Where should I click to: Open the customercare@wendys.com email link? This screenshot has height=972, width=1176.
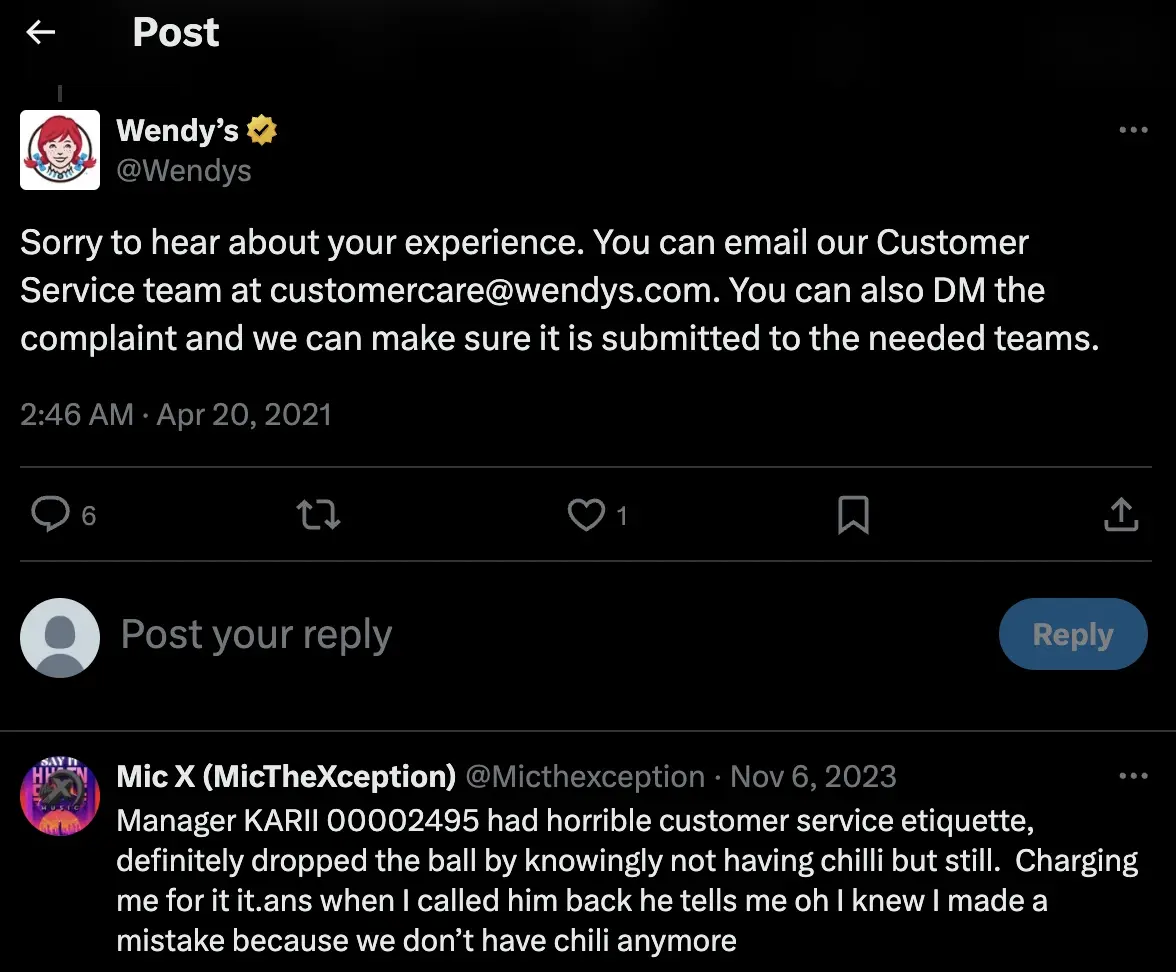pyautogui.click(x=494, y=290)
